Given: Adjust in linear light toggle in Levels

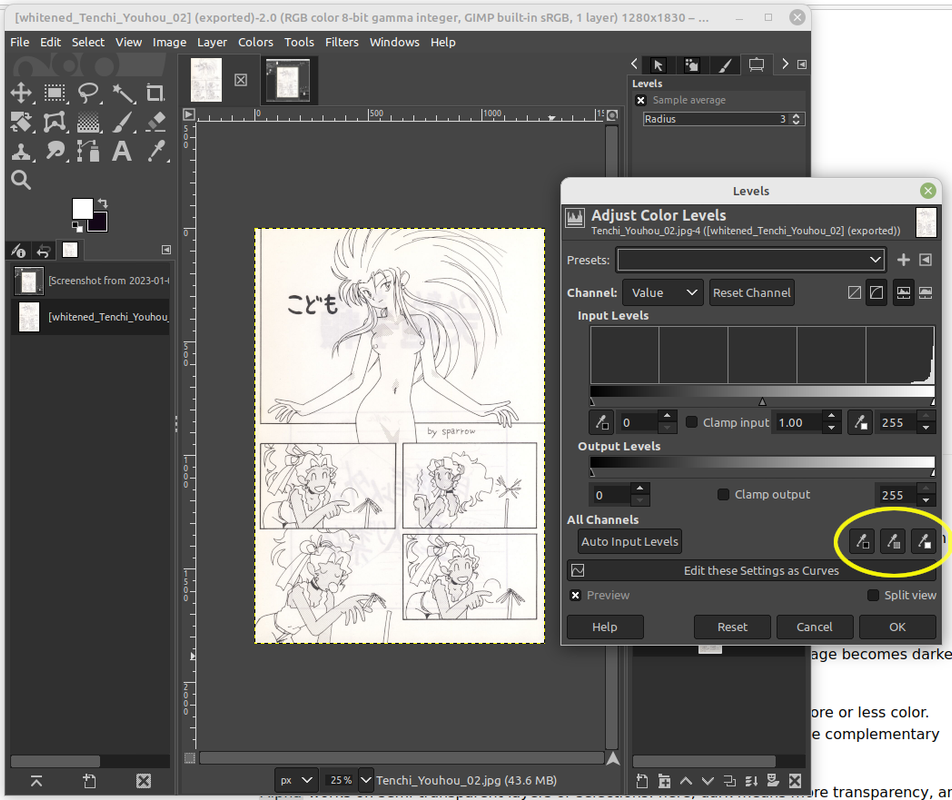Looking at the screenshot, I should (854, 293).
